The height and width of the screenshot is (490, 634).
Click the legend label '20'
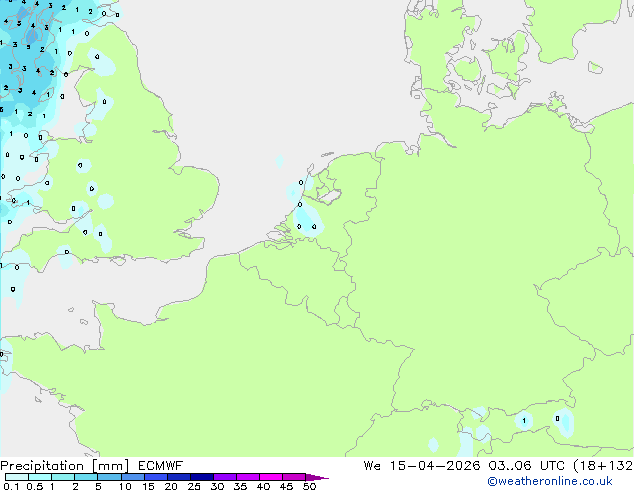(x=171, y=486)
